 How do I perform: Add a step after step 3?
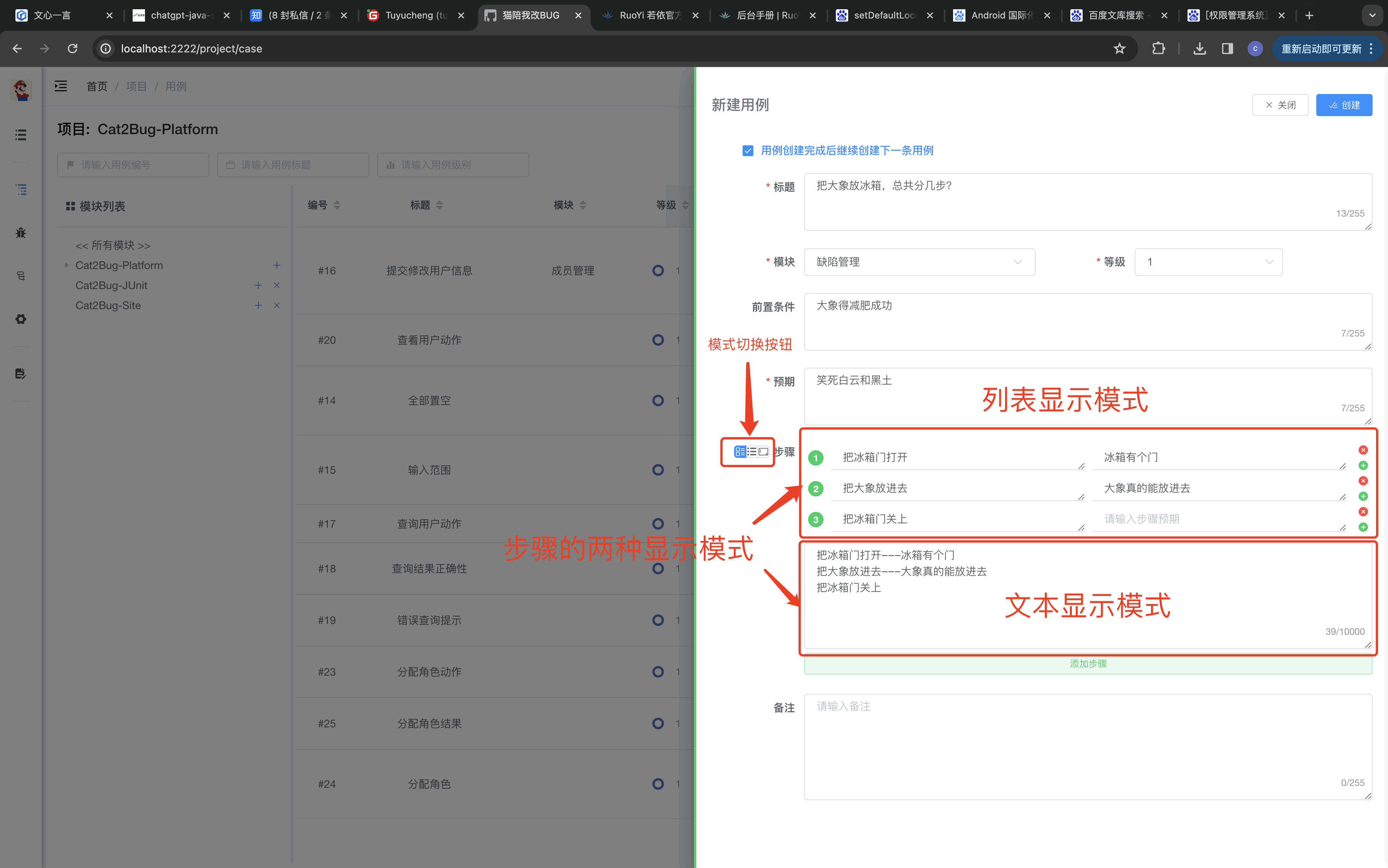[x=1363, y=527]
